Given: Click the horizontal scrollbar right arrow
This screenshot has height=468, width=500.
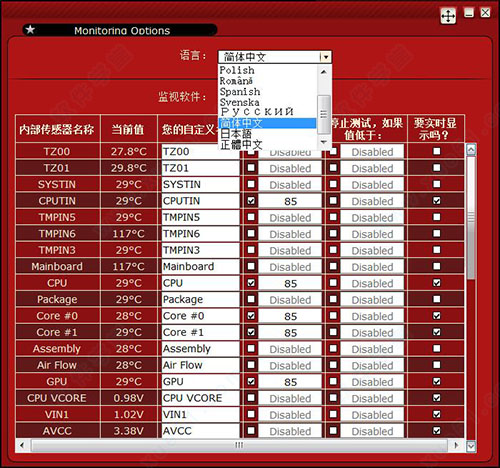Looking at the screenshot, I should point(456,445).
